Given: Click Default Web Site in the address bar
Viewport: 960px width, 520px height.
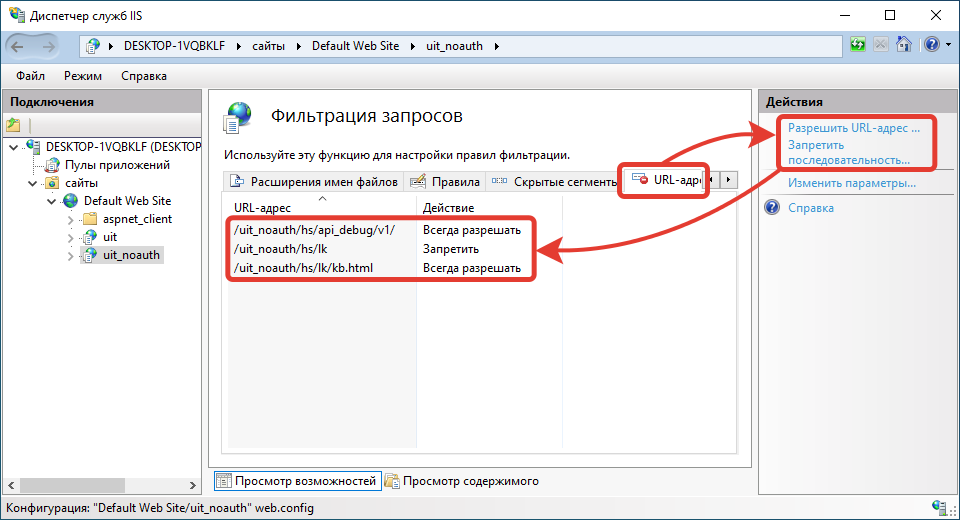Looking at the screenshot, I should click(x=355, y=46).
